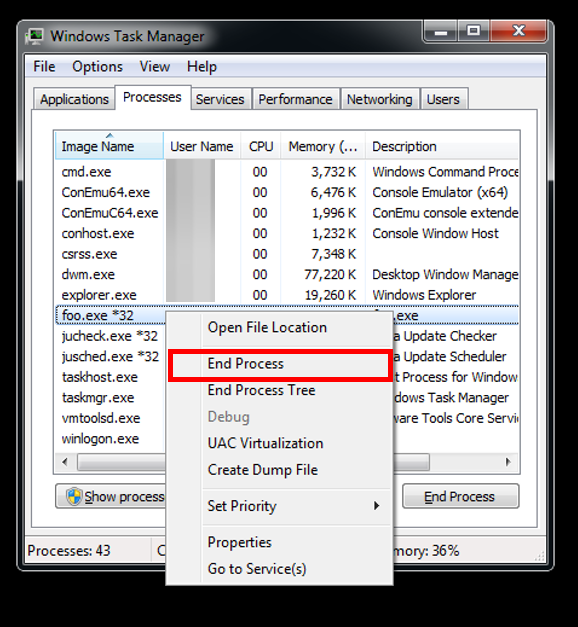Sort by the Memory column header
The height and width of the screenshot is (627, 578).
(x=322, y=146)
